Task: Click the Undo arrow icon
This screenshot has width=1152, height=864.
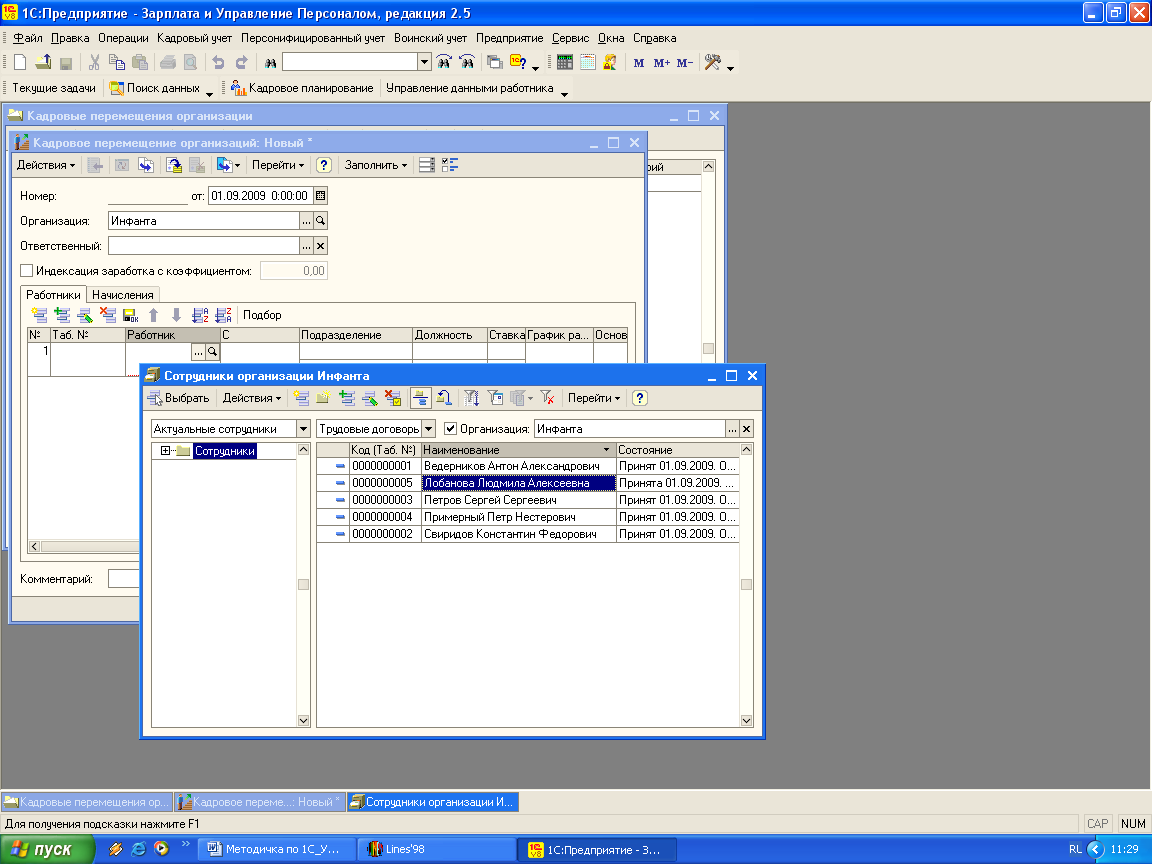Action: (218, 62)
